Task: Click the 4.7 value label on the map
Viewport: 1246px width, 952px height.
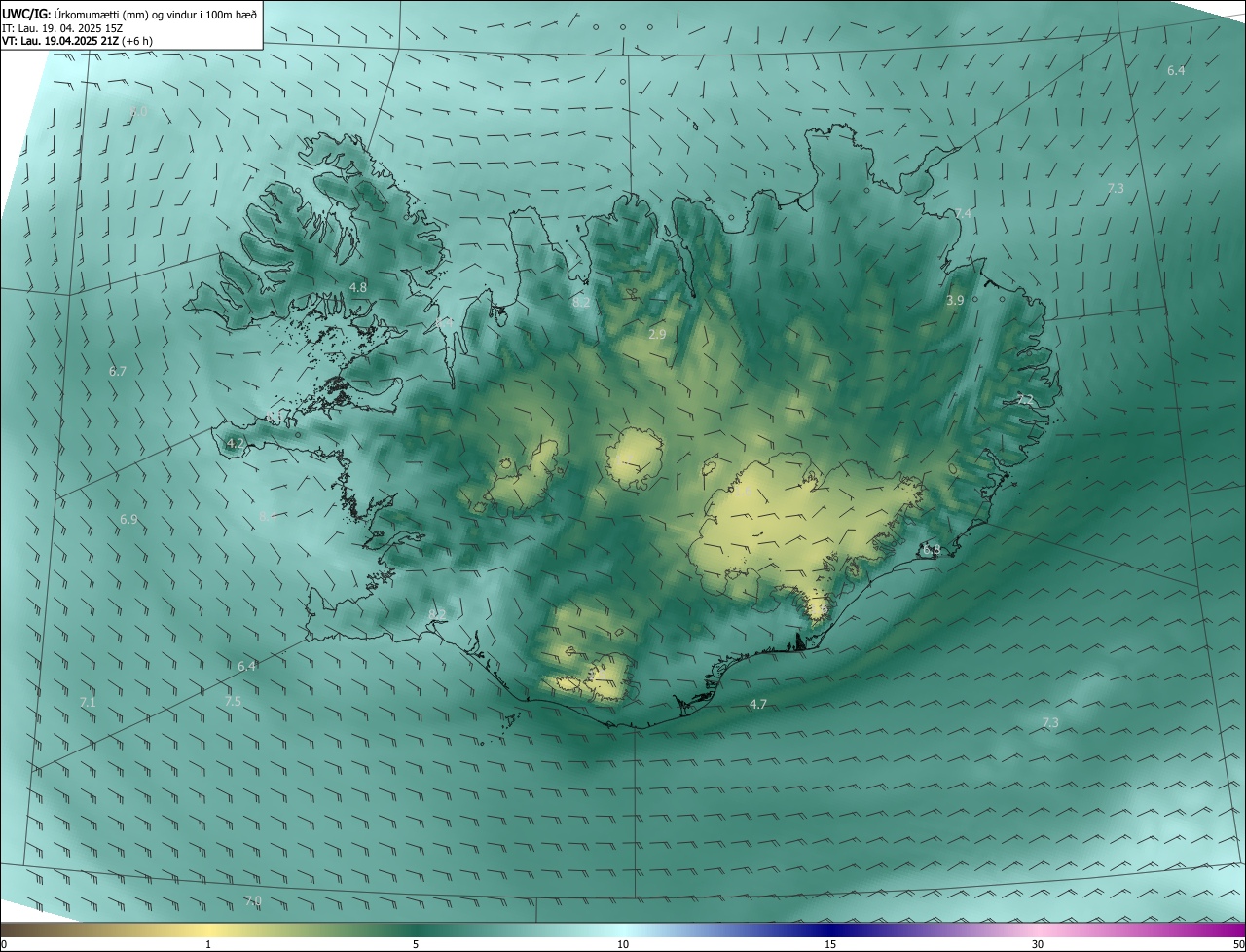Action: pos(758,704)
